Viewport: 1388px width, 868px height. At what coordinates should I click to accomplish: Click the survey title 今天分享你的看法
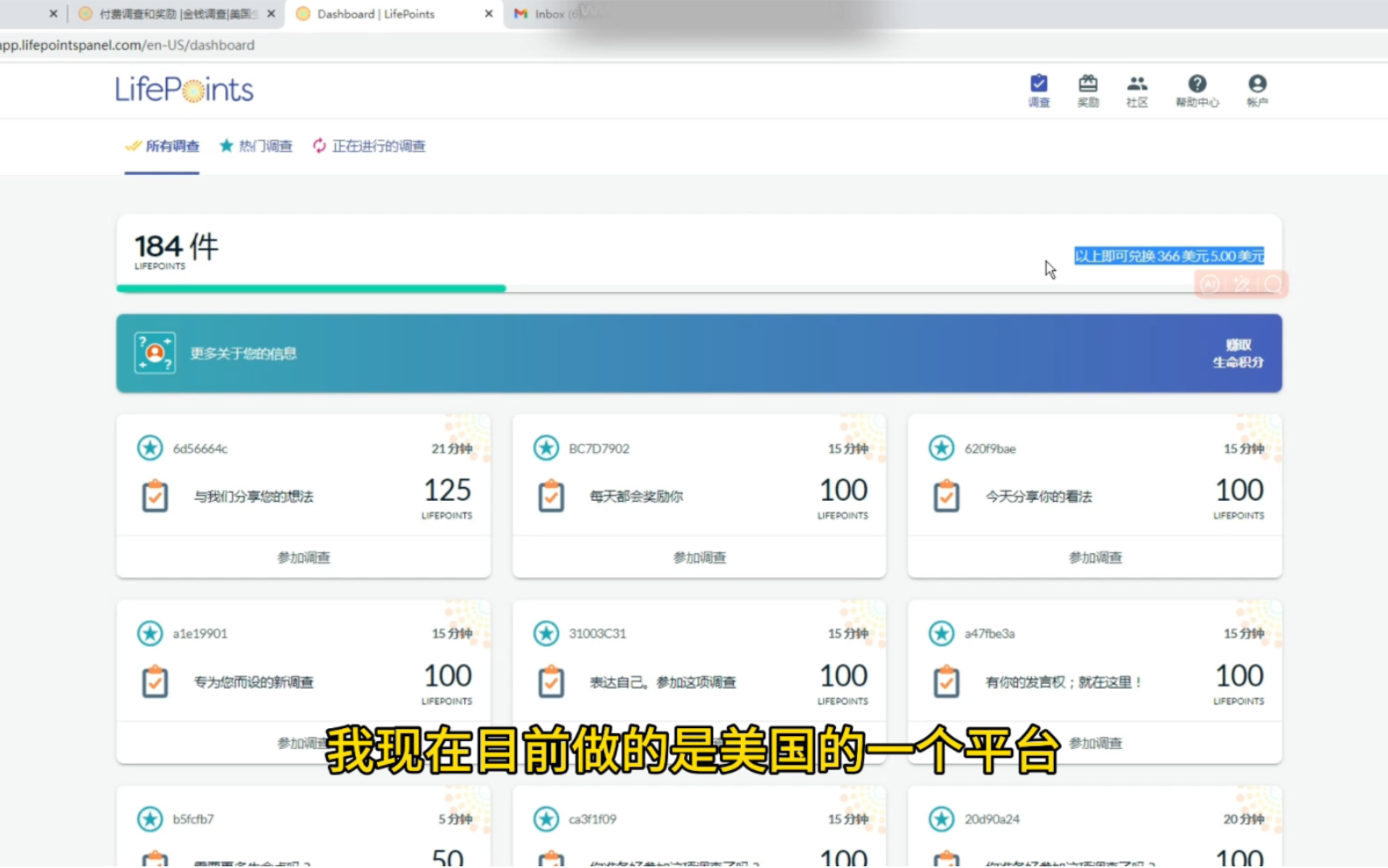click(1039, 496)
